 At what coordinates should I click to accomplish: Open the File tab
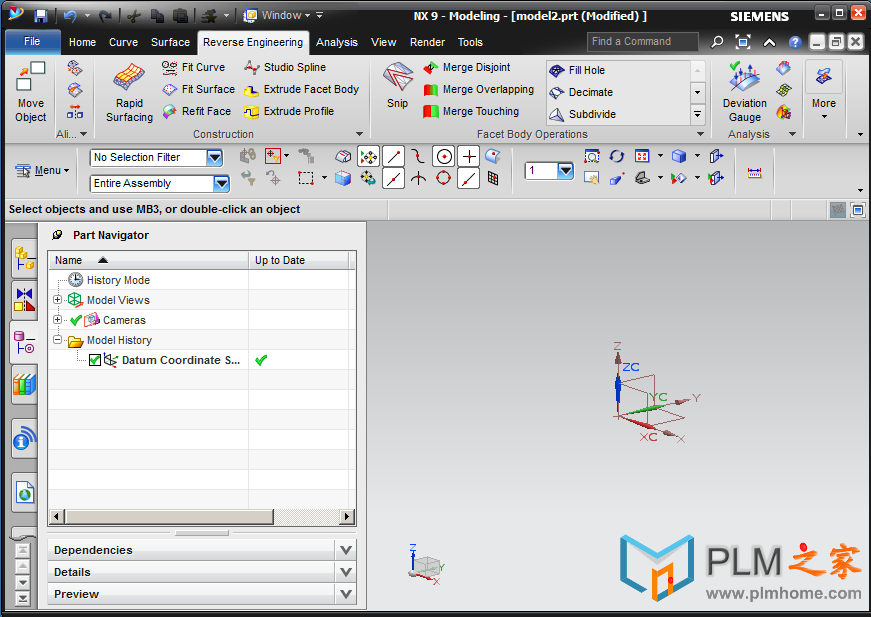(32, 42)
